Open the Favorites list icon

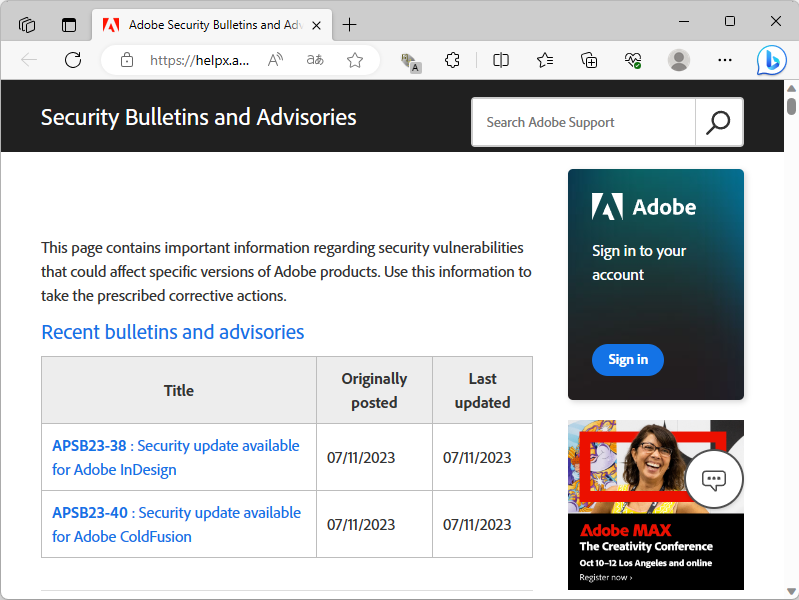pos(545,60)
